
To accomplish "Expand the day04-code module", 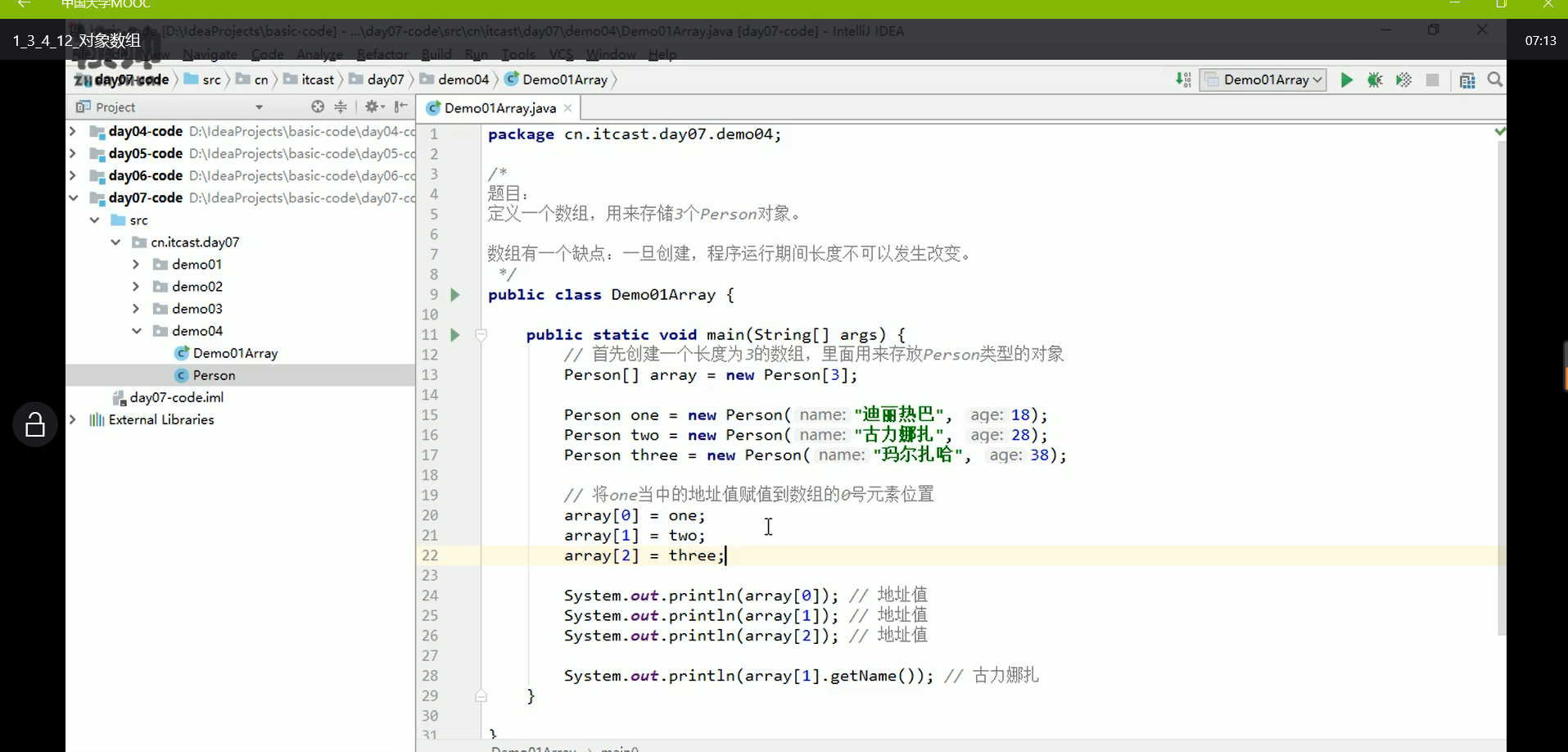I will pyautogui.click(x=73, y=131).
